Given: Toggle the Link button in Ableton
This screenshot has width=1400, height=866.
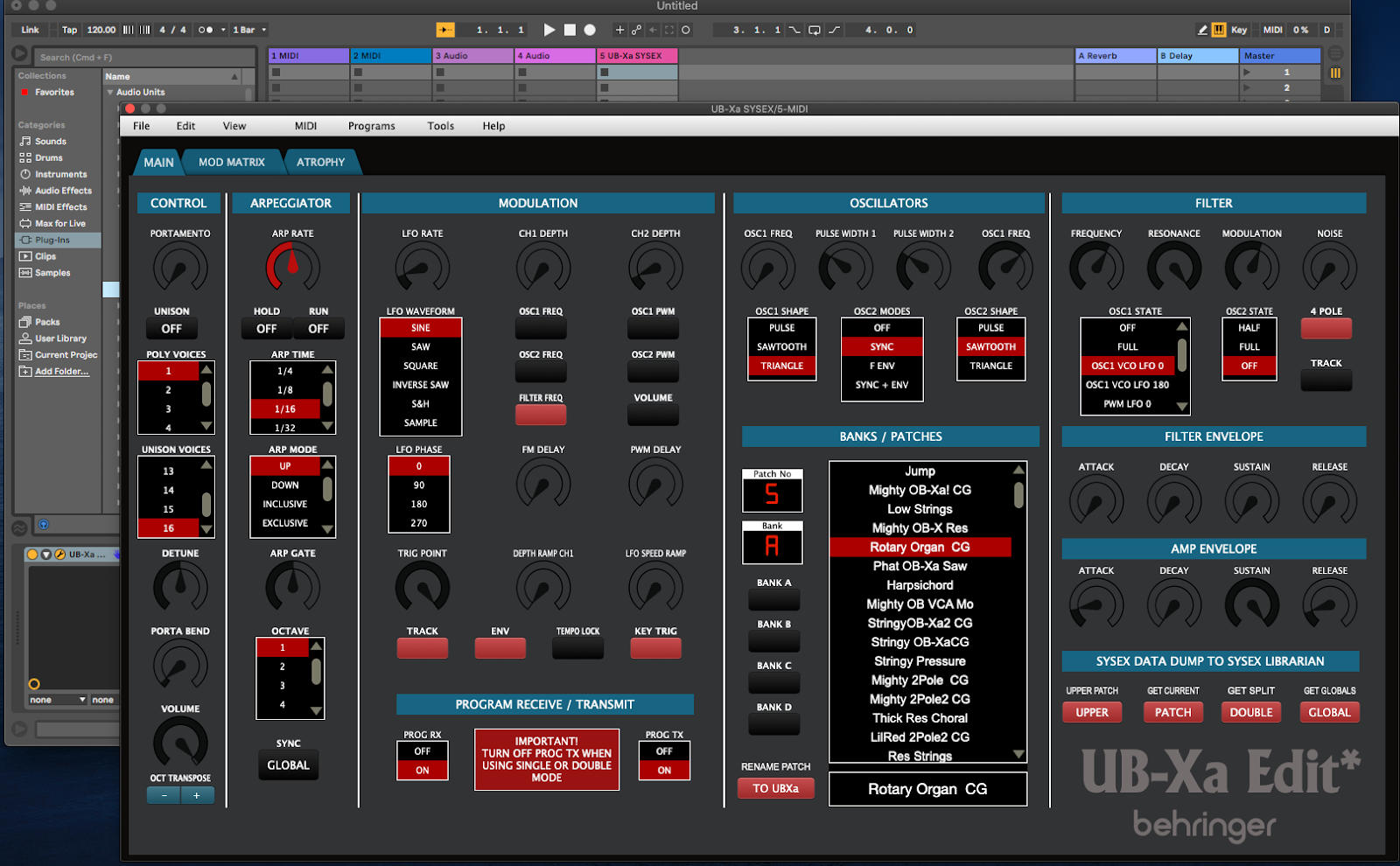Looking at the screenshot, I should click(x=30, y=30).
